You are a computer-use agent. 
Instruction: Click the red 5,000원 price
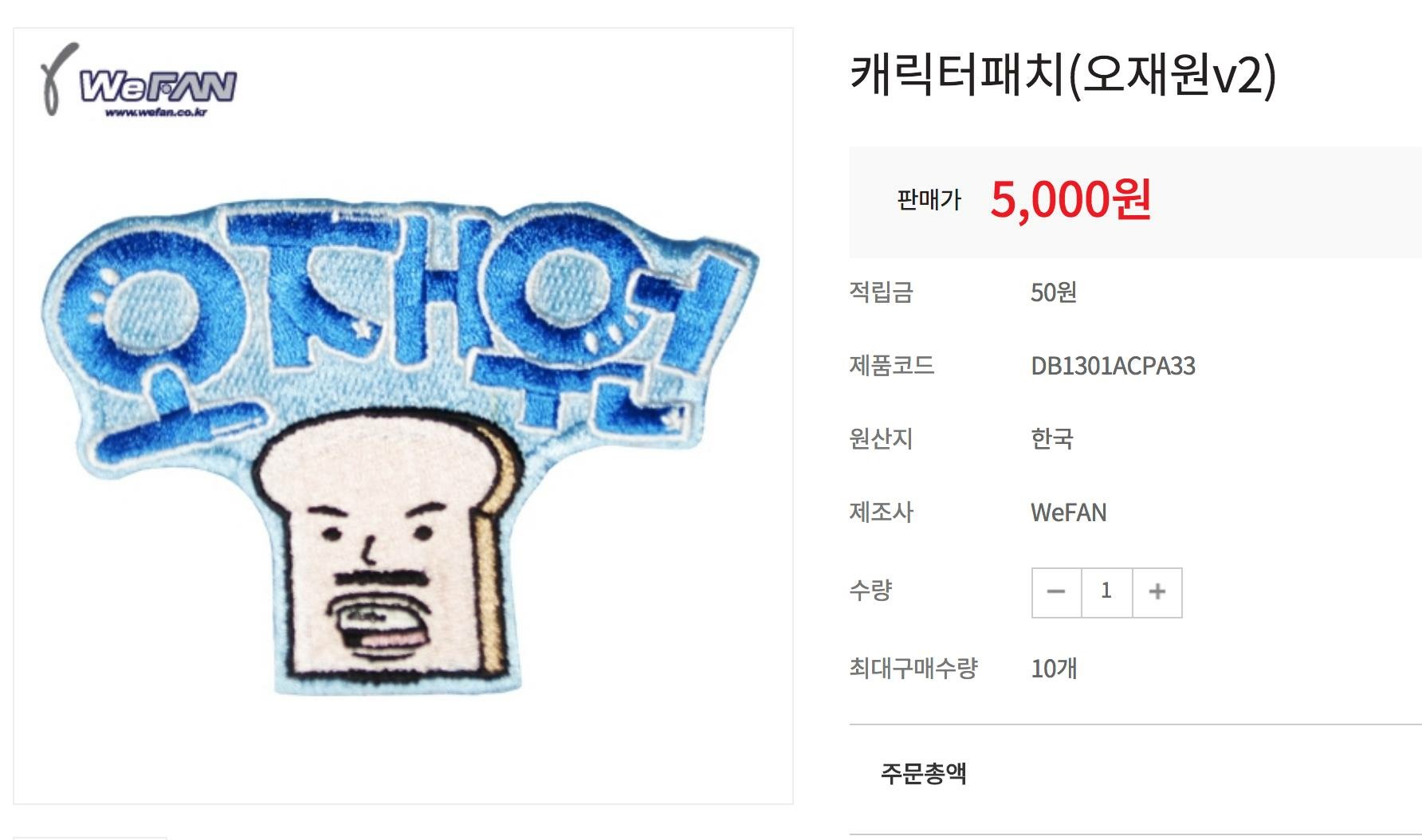point(1070,199)
